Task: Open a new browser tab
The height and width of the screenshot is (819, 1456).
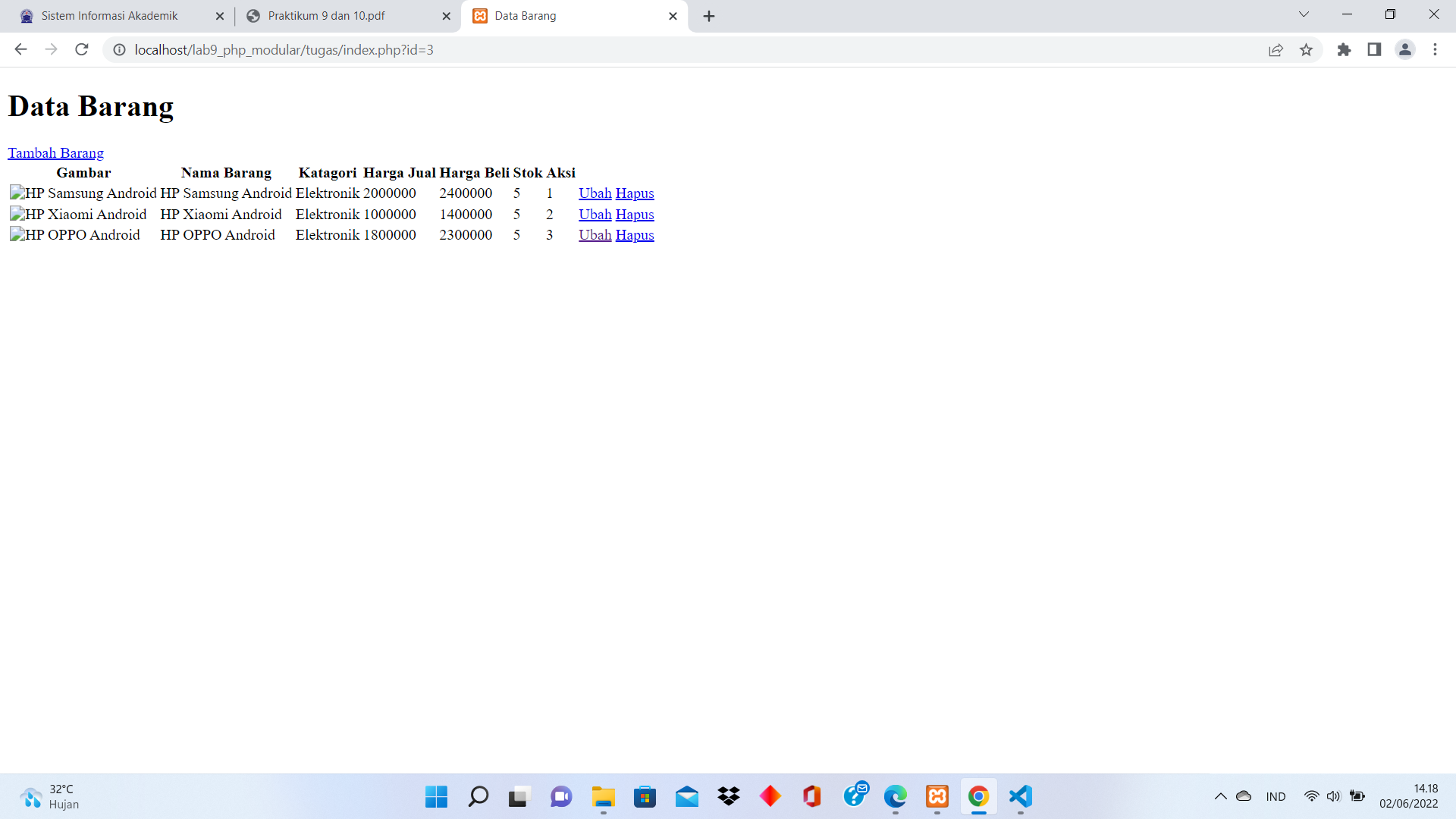Action: click(x=709, y=16)
